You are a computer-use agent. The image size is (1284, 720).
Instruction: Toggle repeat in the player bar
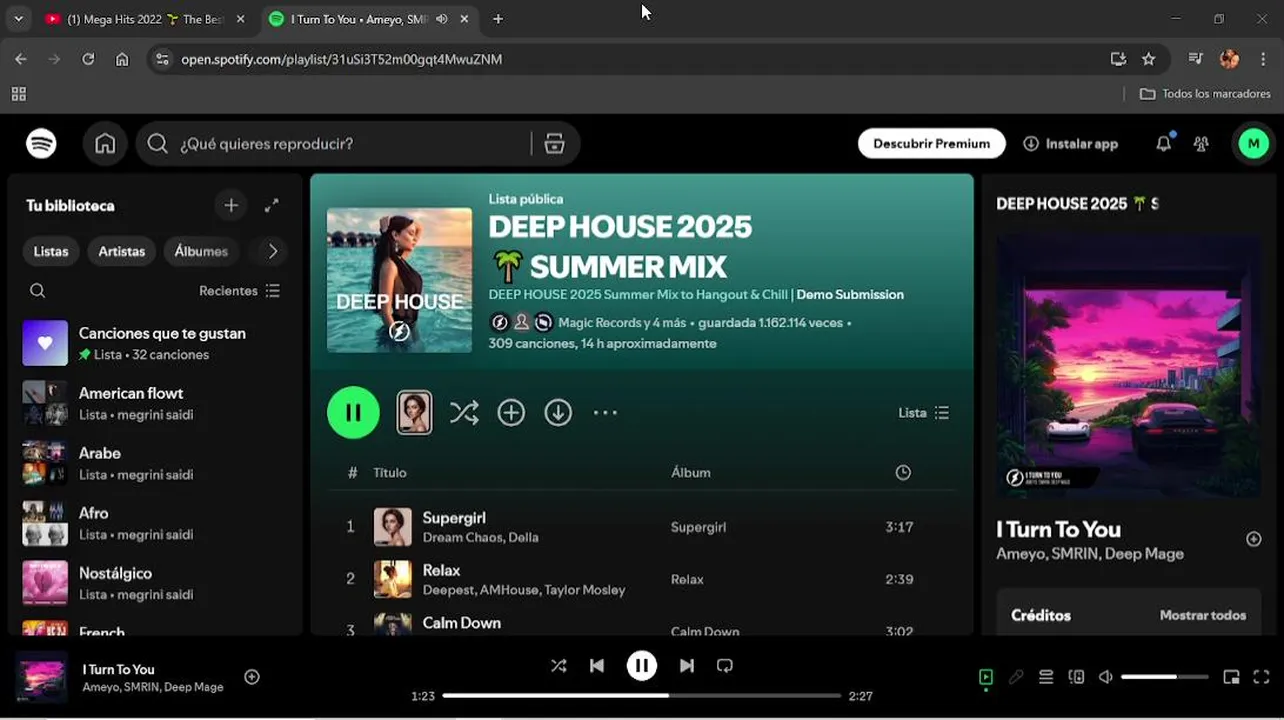pos(725,665)
